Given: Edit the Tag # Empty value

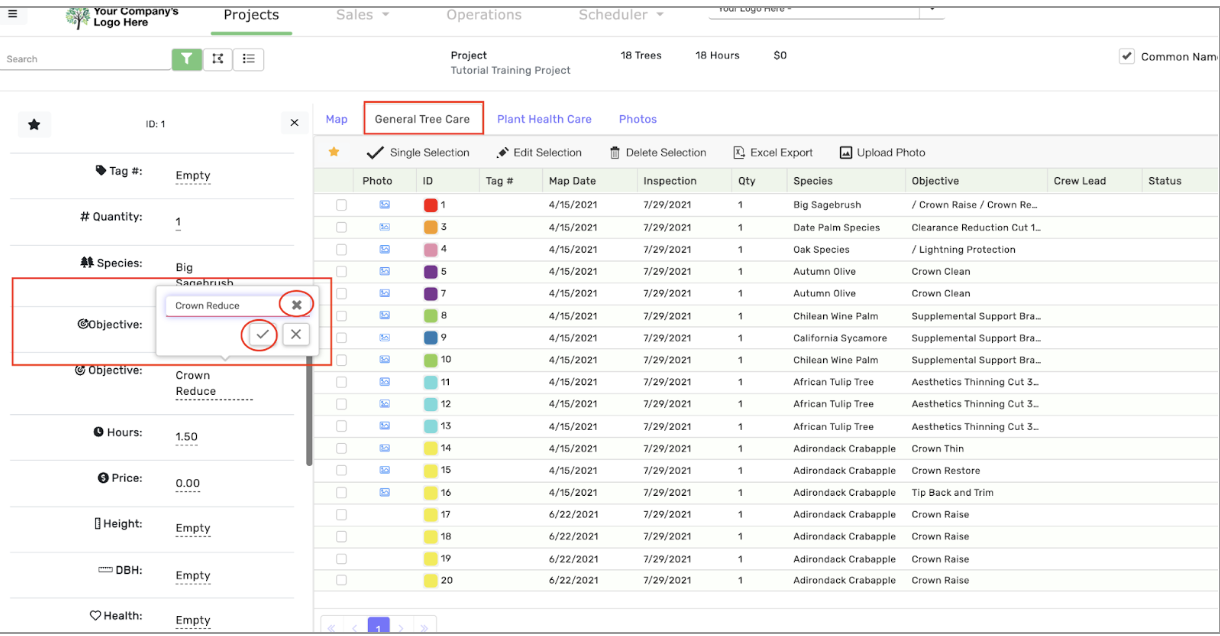Looking at the screenshot, I should click(x=193, y=175).
